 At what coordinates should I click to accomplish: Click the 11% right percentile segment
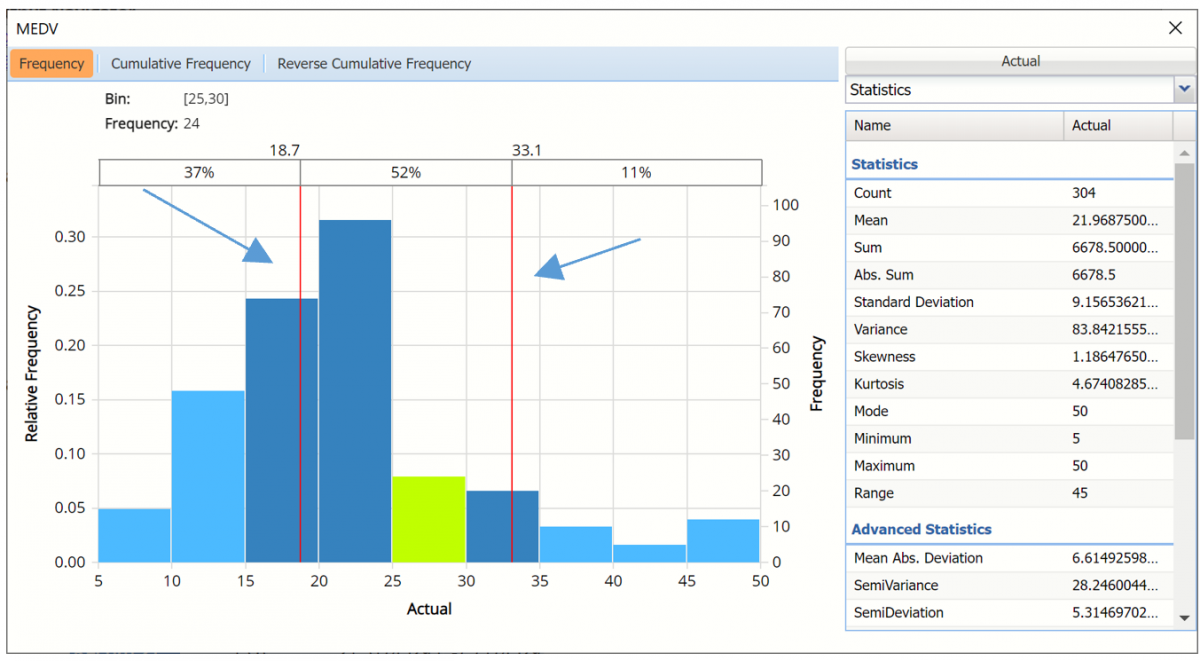635,173
